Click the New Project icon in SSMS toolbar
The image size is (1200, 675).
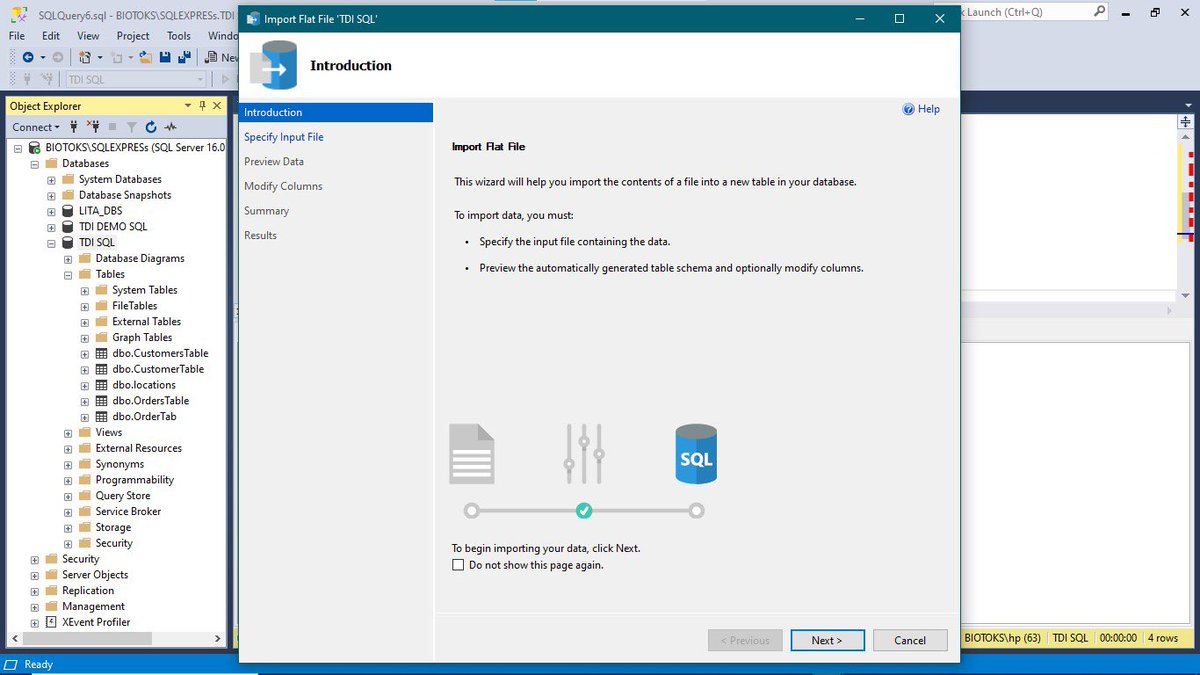tap(86, 57)
